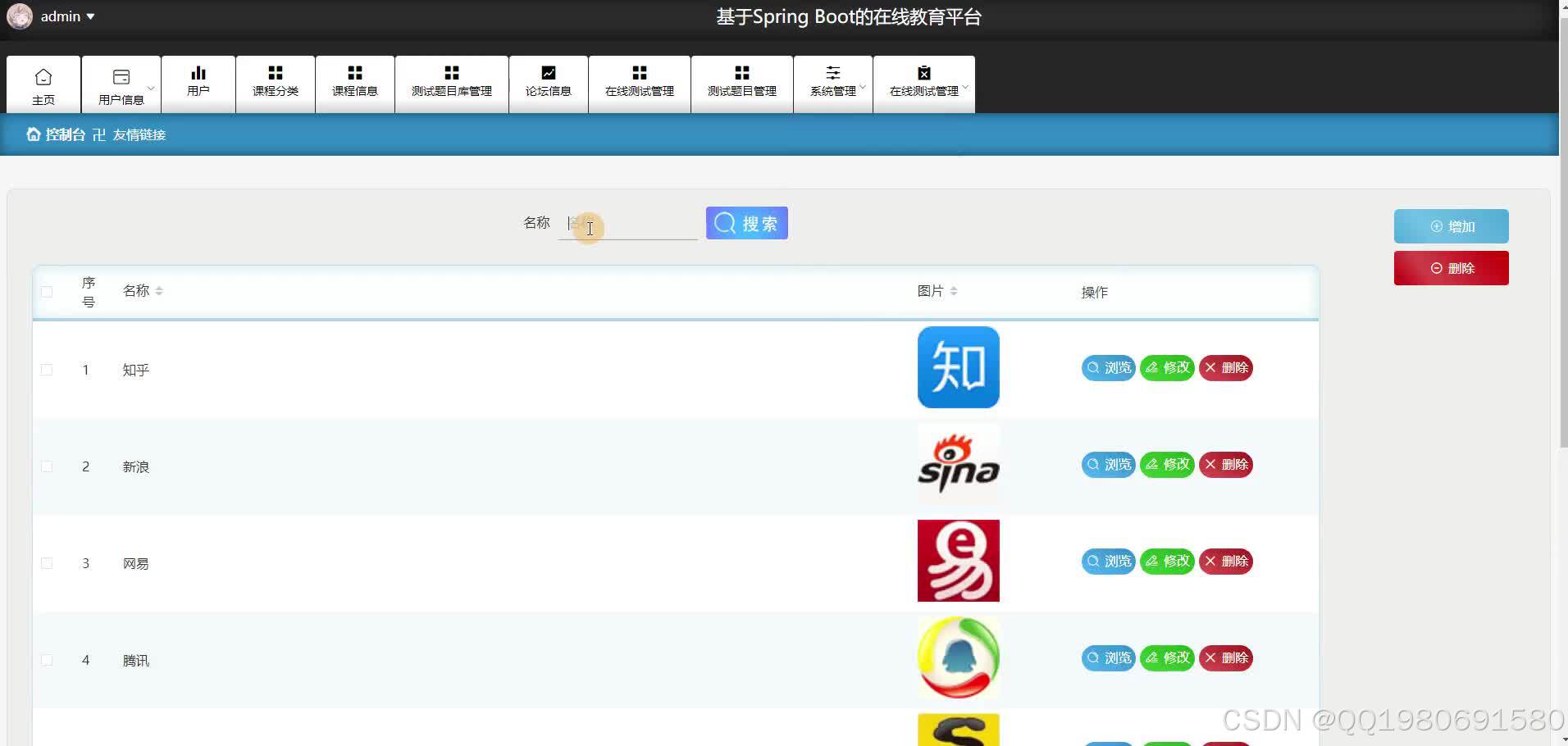Viewport: 1568px width, 746px height.
Task: Expand the 系统管理 dropdown chevron
Action: (x=863, y=86)
